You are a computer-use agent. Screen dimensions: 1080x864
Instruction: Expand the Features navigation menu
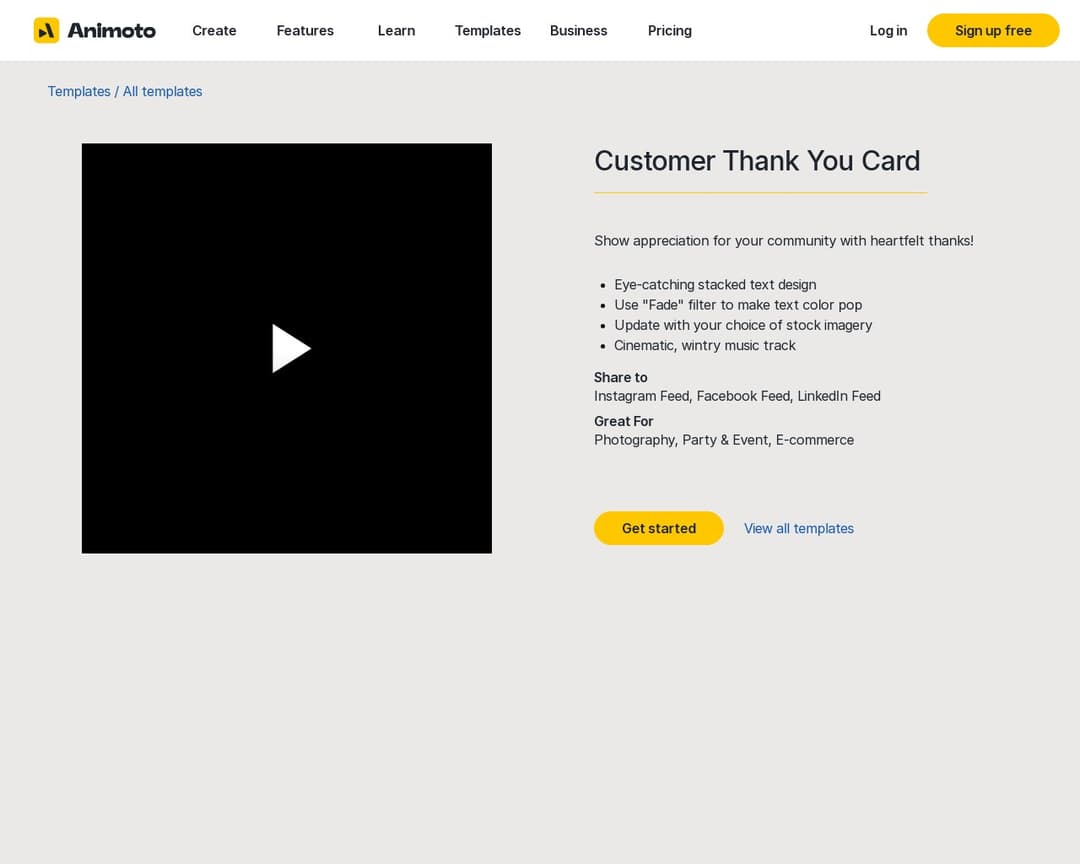(x=305, y=30)
